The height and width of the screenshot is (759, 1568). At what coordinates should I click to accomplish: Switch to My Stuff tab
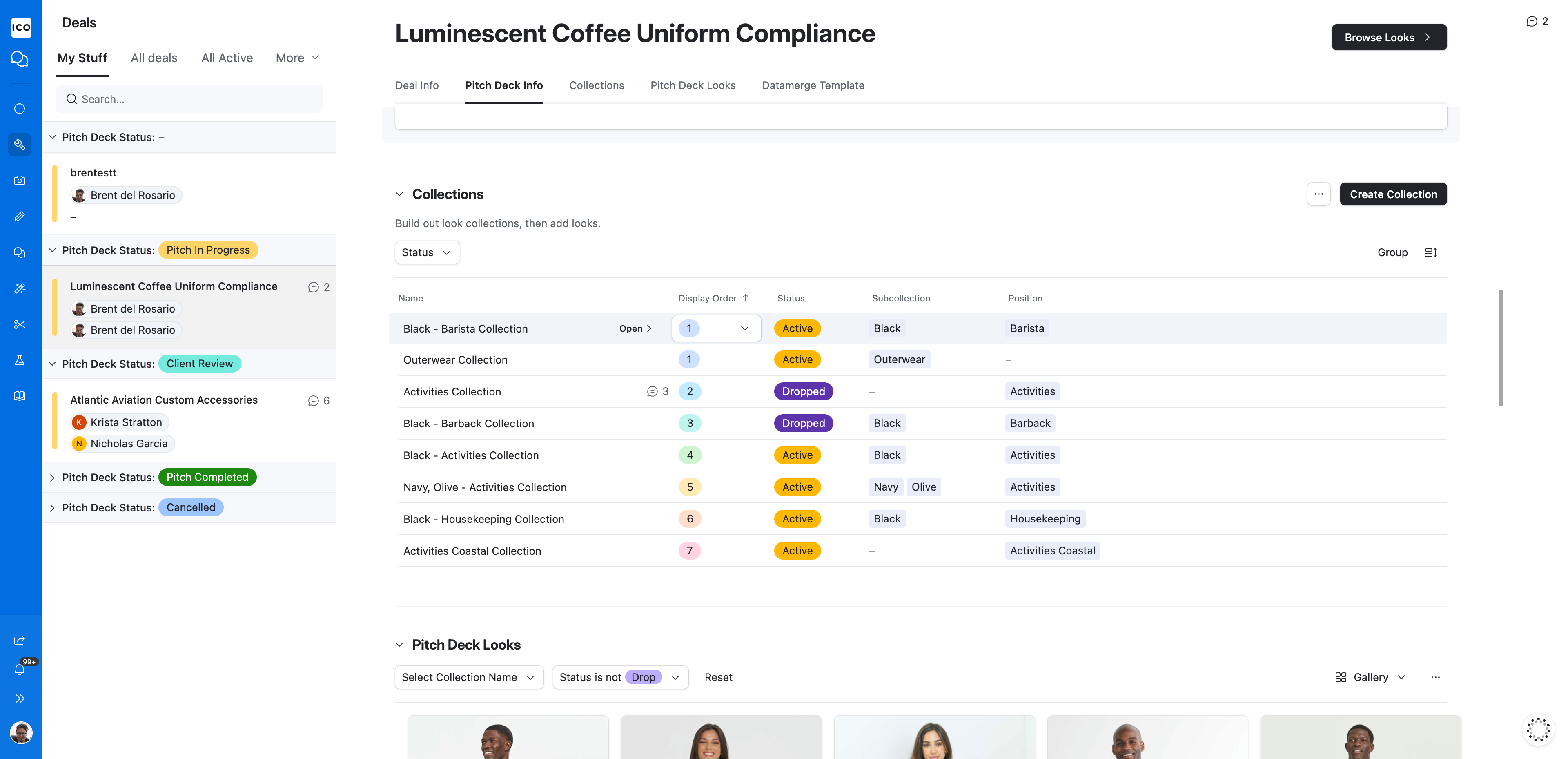click(82, 57)
